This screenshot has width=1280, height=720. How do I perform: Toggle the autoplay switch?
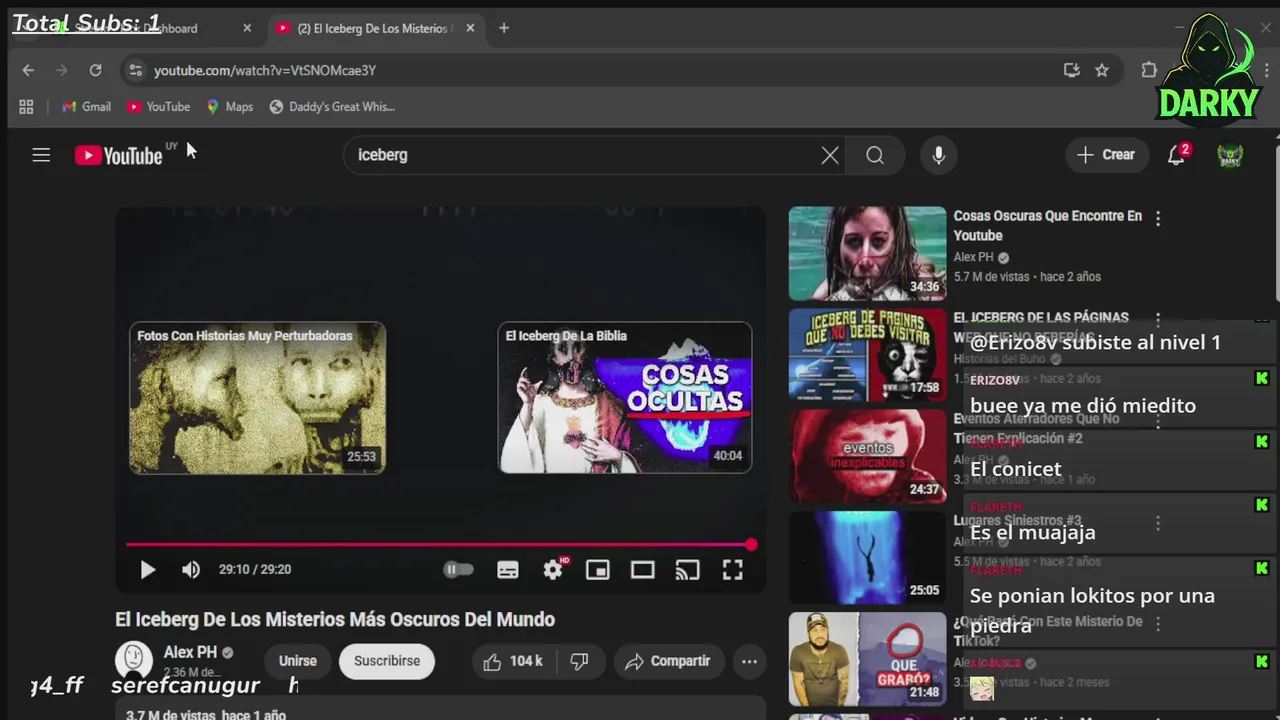[x=458, y=570]
